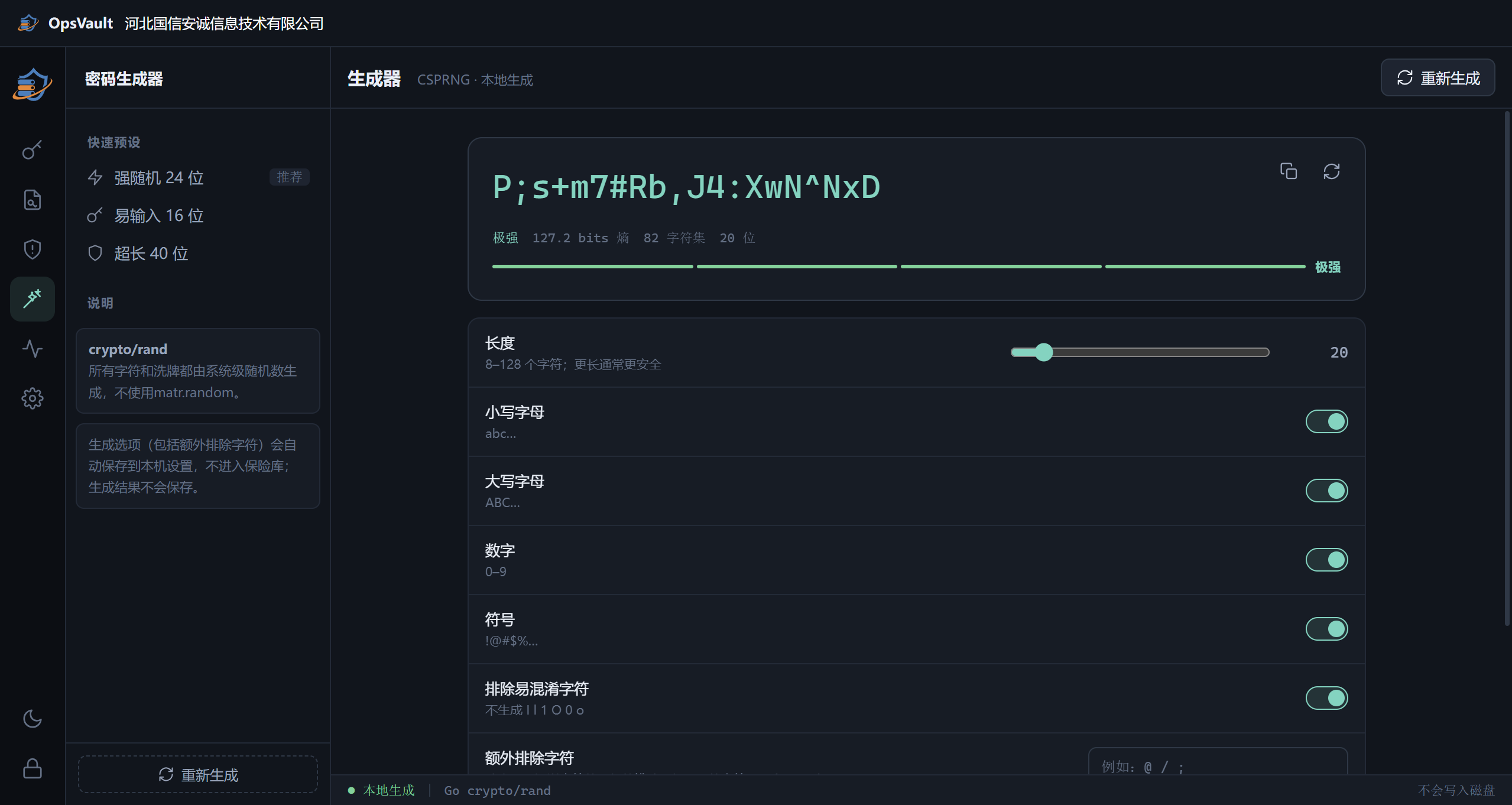Focus the 额外排除字符 input field

pyautogui.click(x=1218, y=762)
